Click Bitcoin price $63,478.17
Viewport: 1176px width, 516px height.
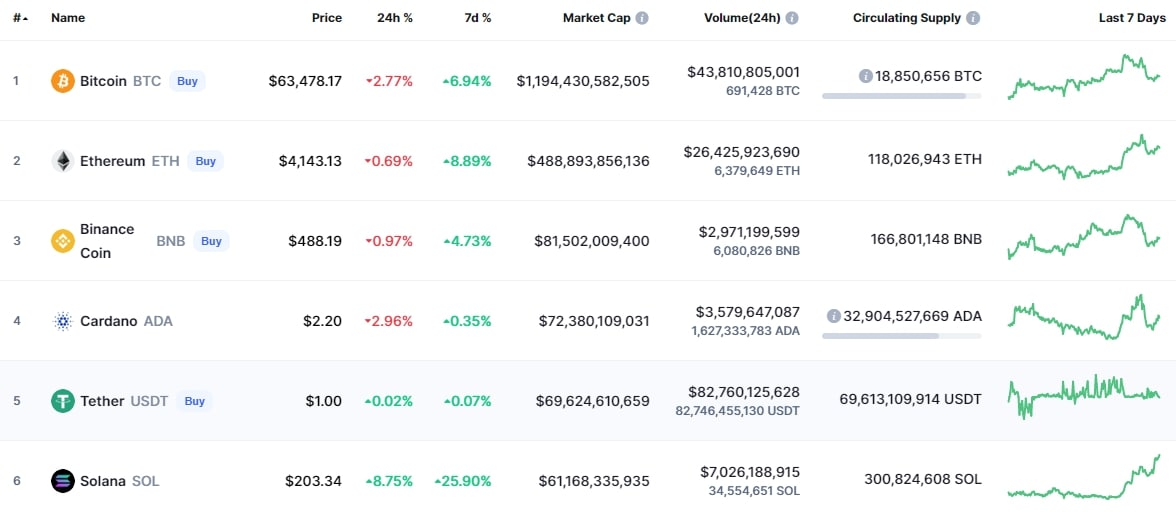pos(305,81)
